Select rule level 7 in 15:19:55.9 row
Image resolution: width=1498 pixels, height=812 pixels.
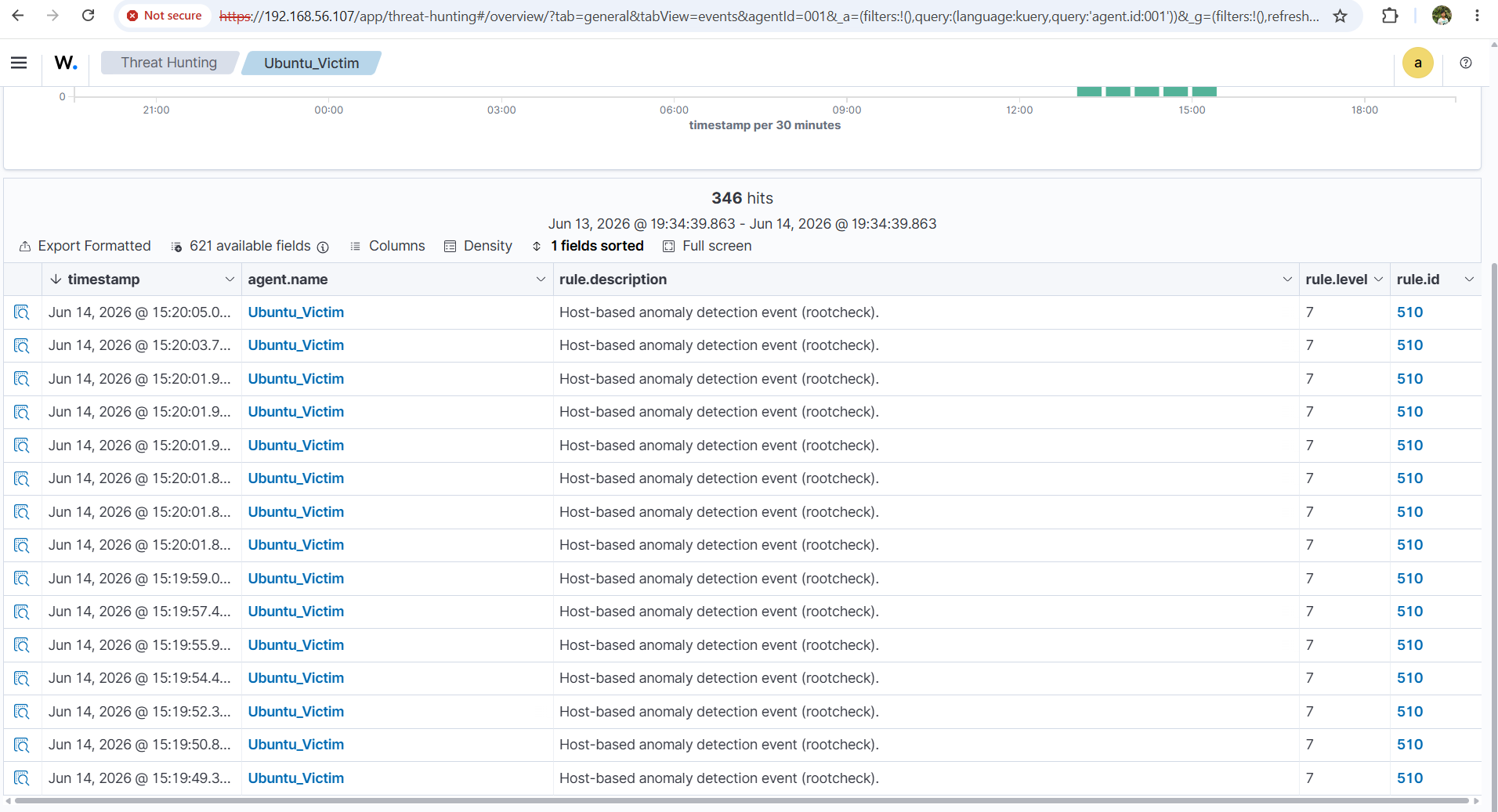1310,645
